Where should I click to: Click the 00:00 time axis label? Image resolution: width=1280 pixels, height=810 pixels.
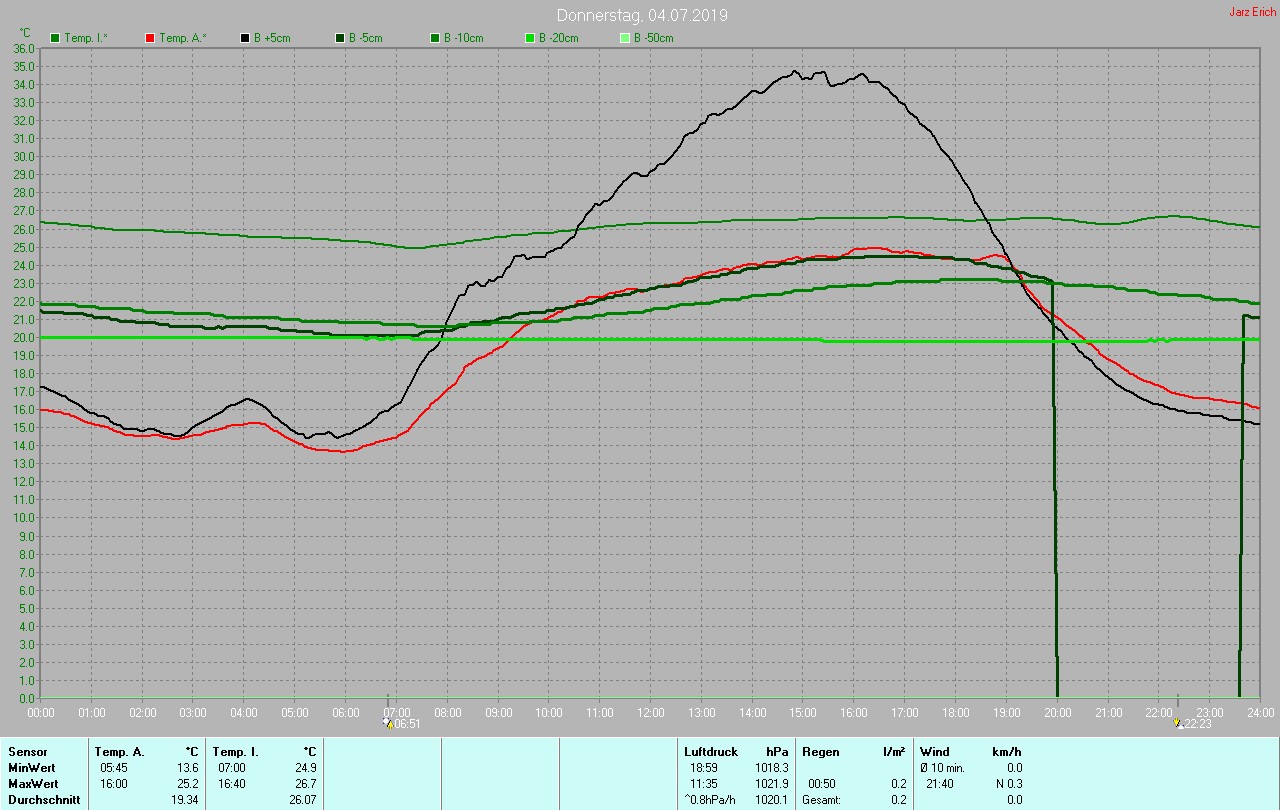pyautogui.click(x=41, y=713)
